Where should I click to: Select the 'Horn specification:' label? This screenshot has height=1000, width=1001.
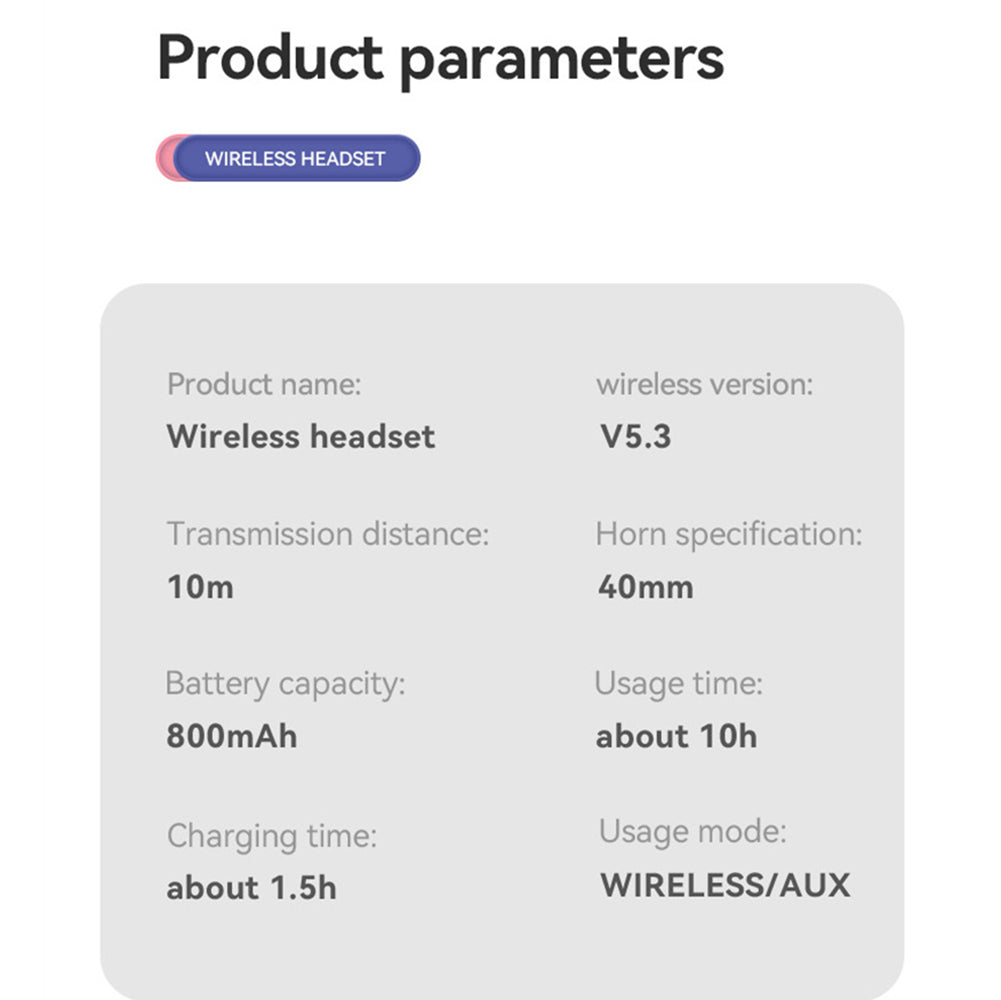pos(728,534)
